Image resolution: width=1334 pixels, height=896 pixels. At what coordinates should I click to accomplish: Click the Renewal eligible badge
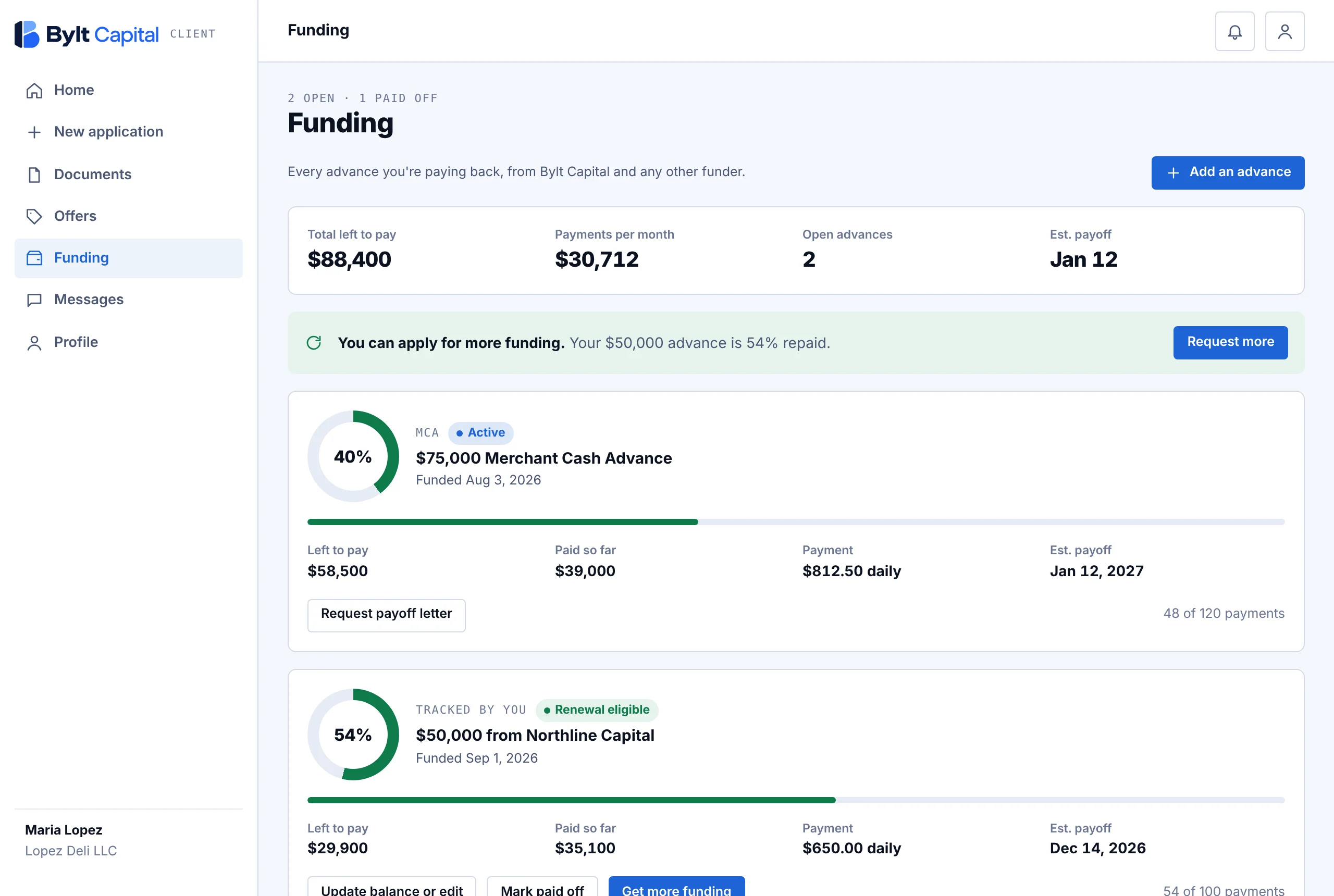pos(597,710)
